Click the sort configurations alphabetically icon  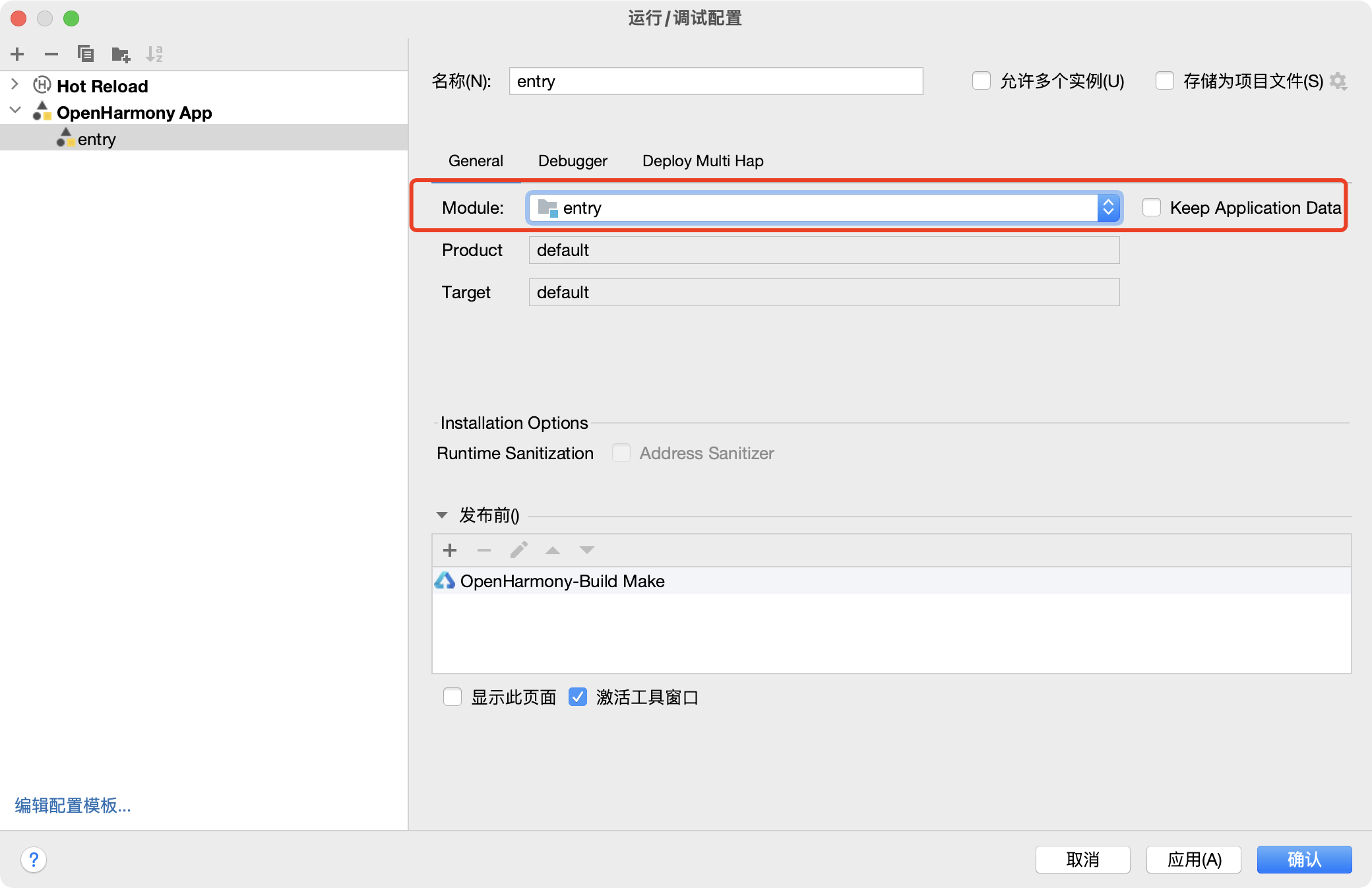point(154,54)
